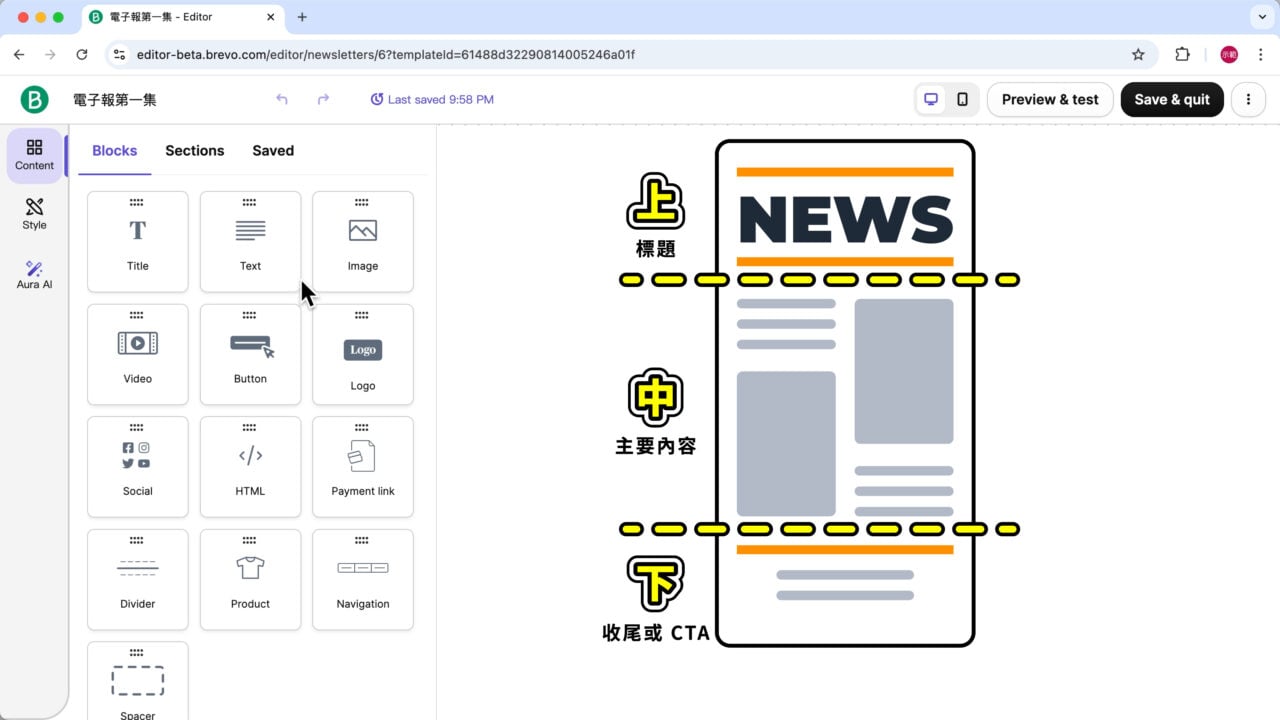Screen dimensions: 1280x720
Task: Open the three-dot more options menu
Action: tap(1248, 99)
